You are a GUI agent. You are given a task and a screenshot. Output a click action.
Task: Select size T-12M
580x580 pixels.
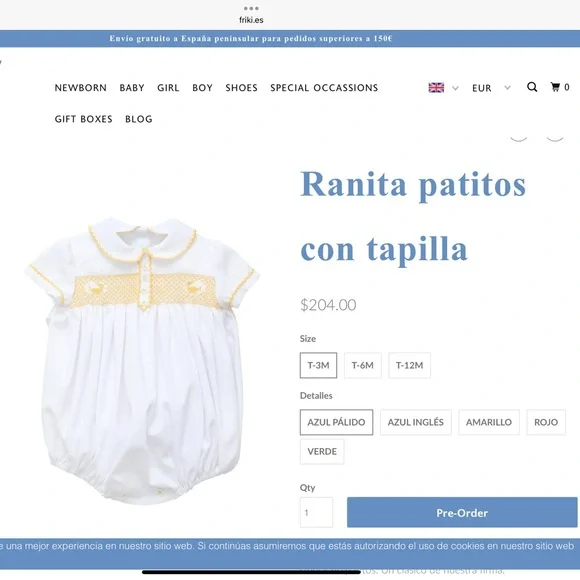pos(409,365)
